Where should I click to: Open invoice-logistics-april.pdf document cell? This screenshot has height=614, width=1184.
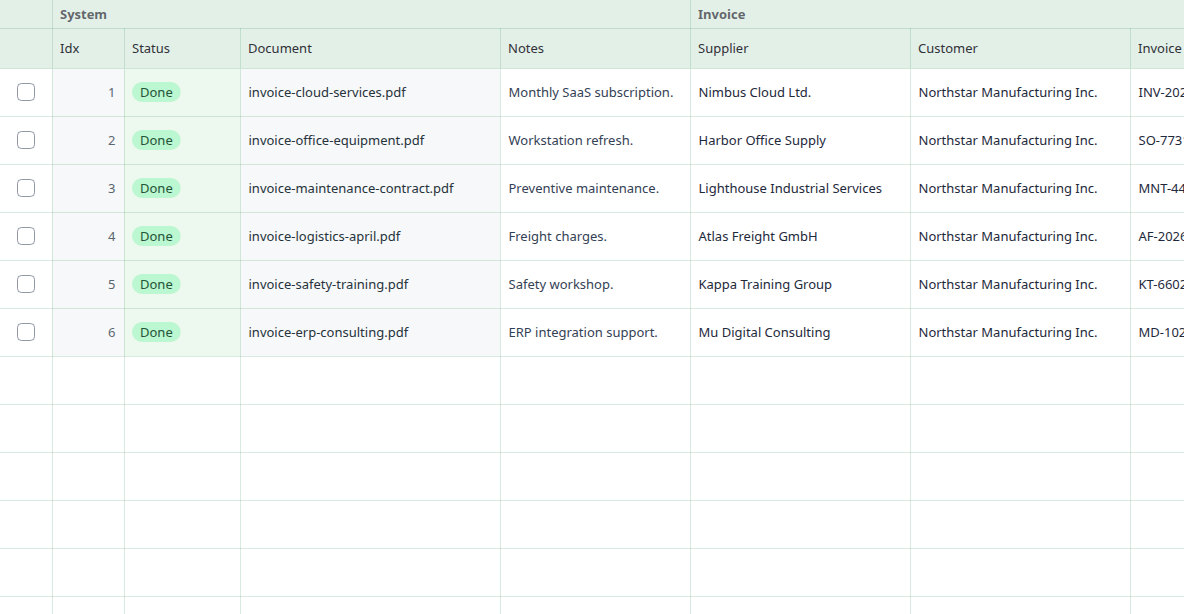click(370, 236)
